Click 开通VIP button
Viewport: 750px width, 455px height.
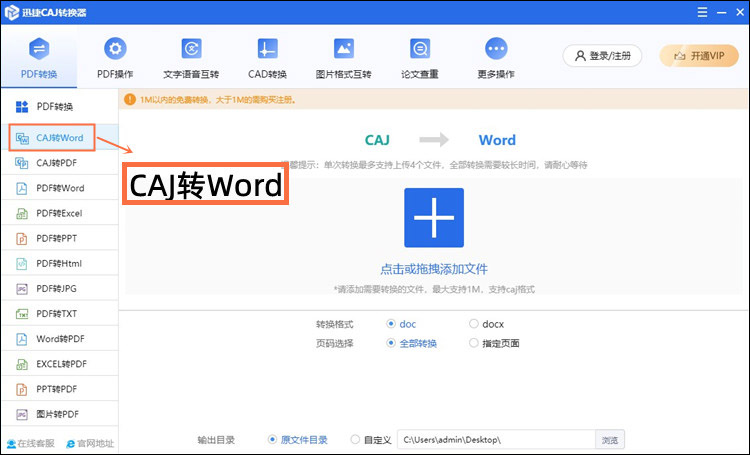click(699, 56)
